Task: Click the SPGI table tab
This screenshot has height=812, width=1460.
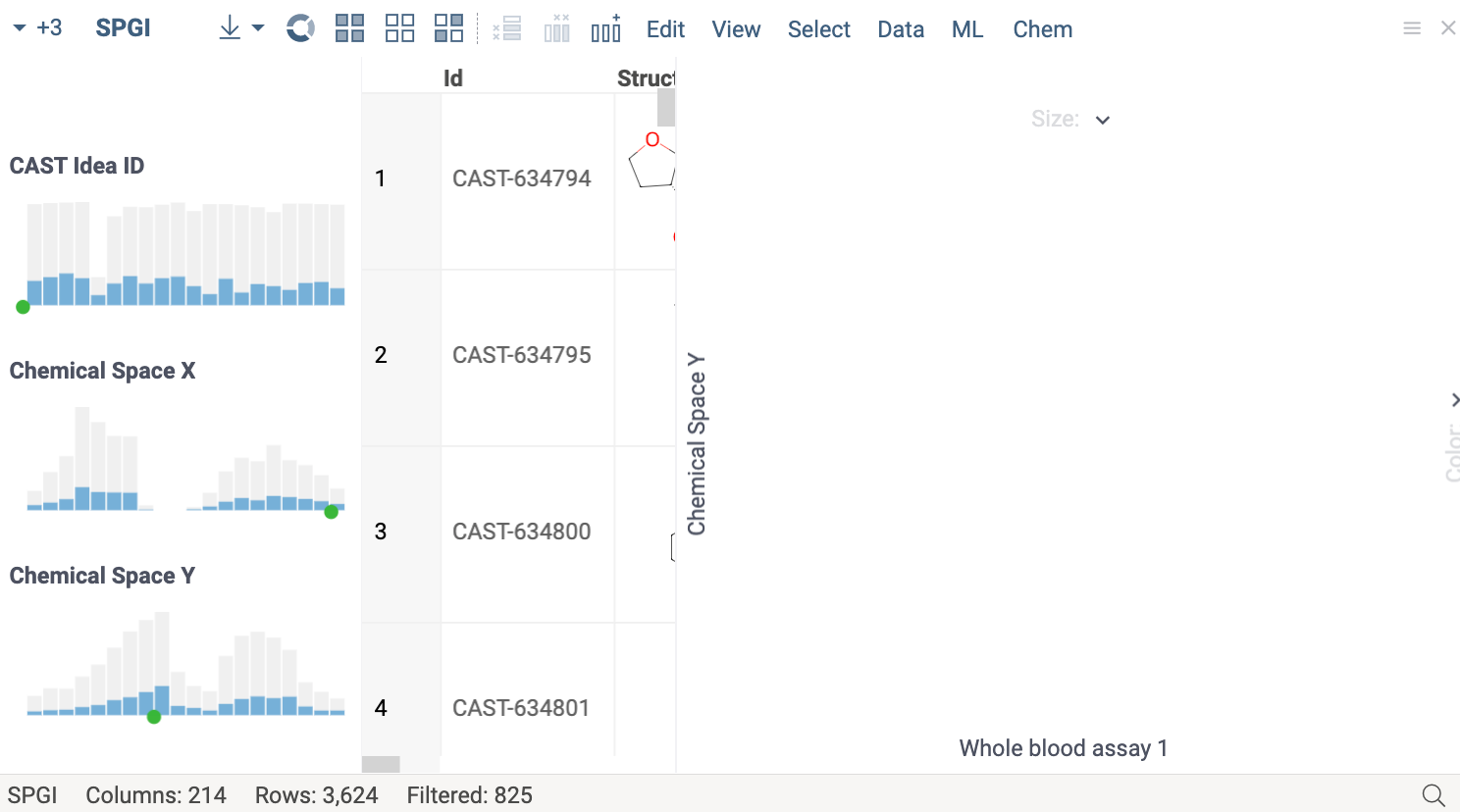Action: click(123, 27)
